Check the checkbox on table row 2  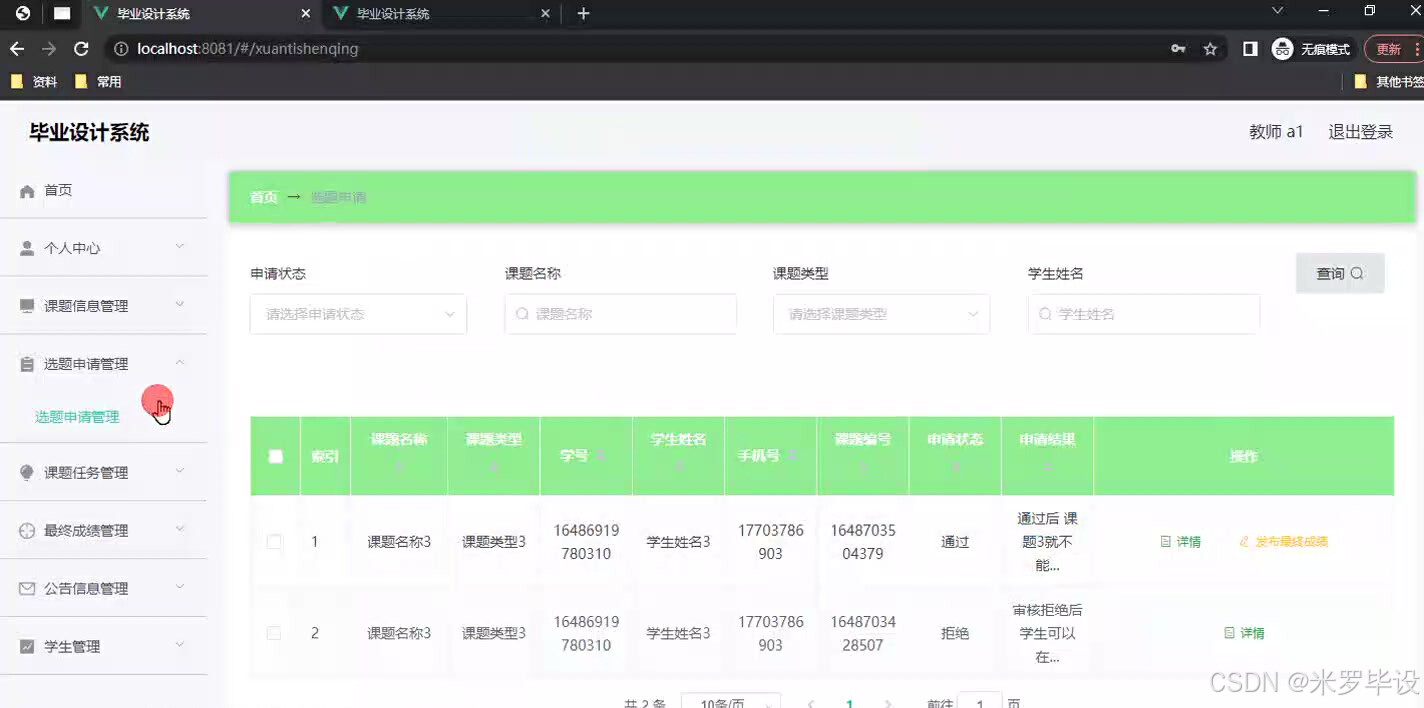274,632
